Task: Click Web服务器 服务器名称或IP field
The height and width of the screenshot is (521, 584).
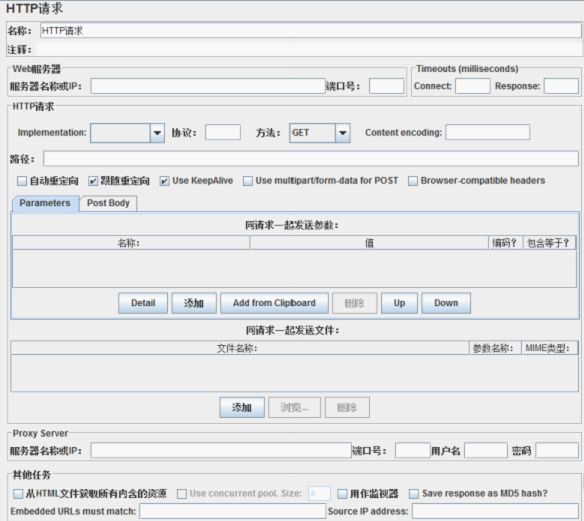Action: [208, 86]
